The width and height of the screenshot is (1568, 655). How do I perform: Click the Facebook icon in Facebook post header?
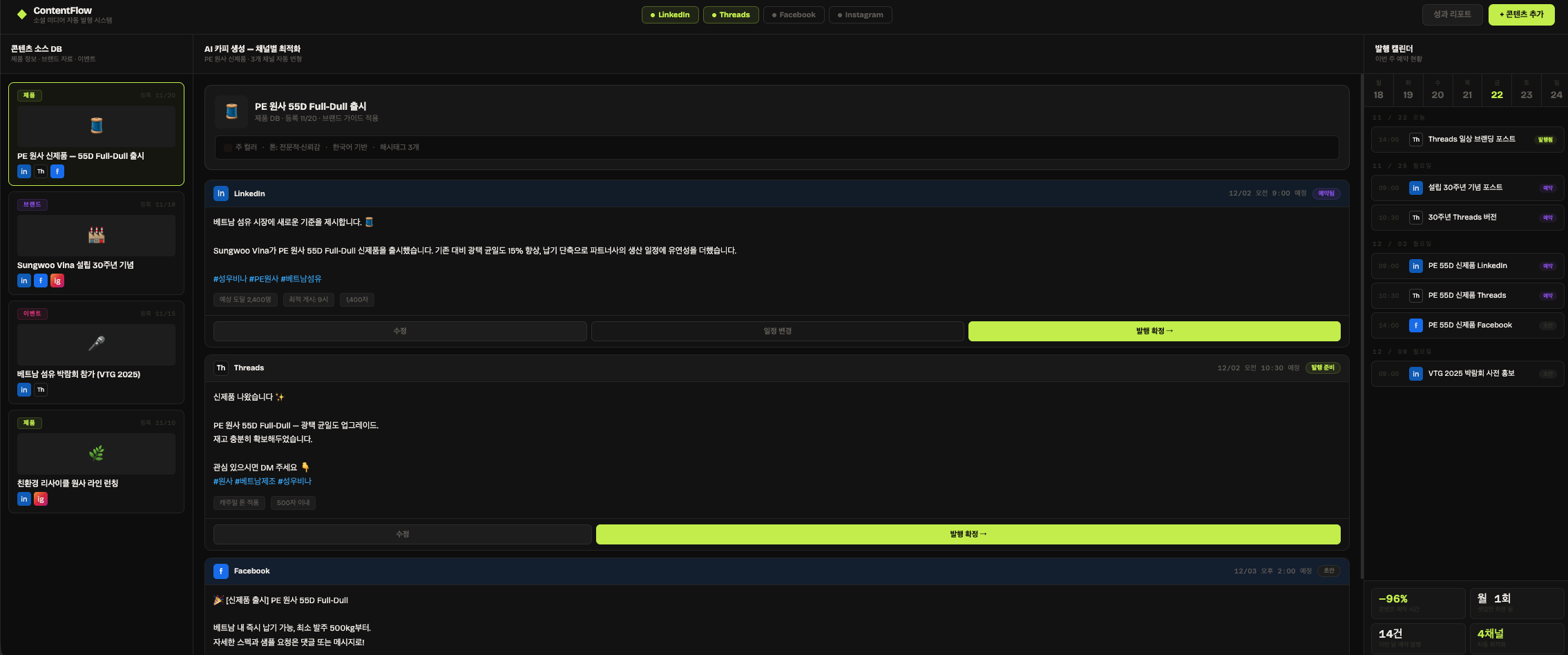pyautogui.click(x=221, y=571)
